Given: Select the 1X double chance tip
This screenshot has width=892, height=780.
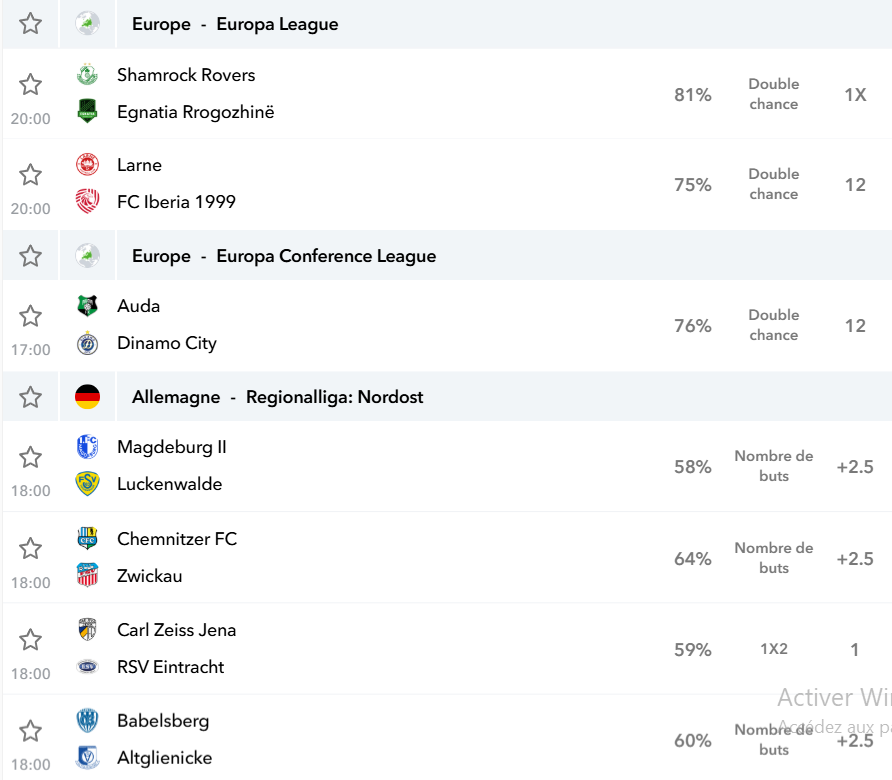Looking at the screenshot, I should [855, 94].
